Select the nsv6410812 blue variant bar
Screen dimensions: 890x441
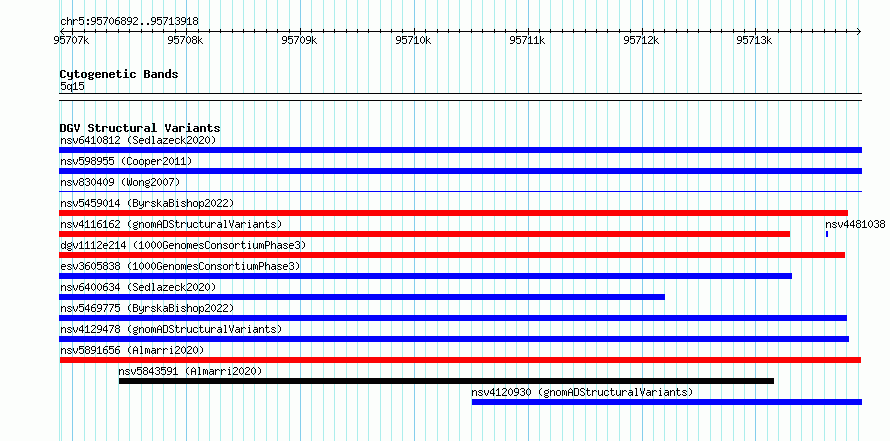[x=460, y=150]
